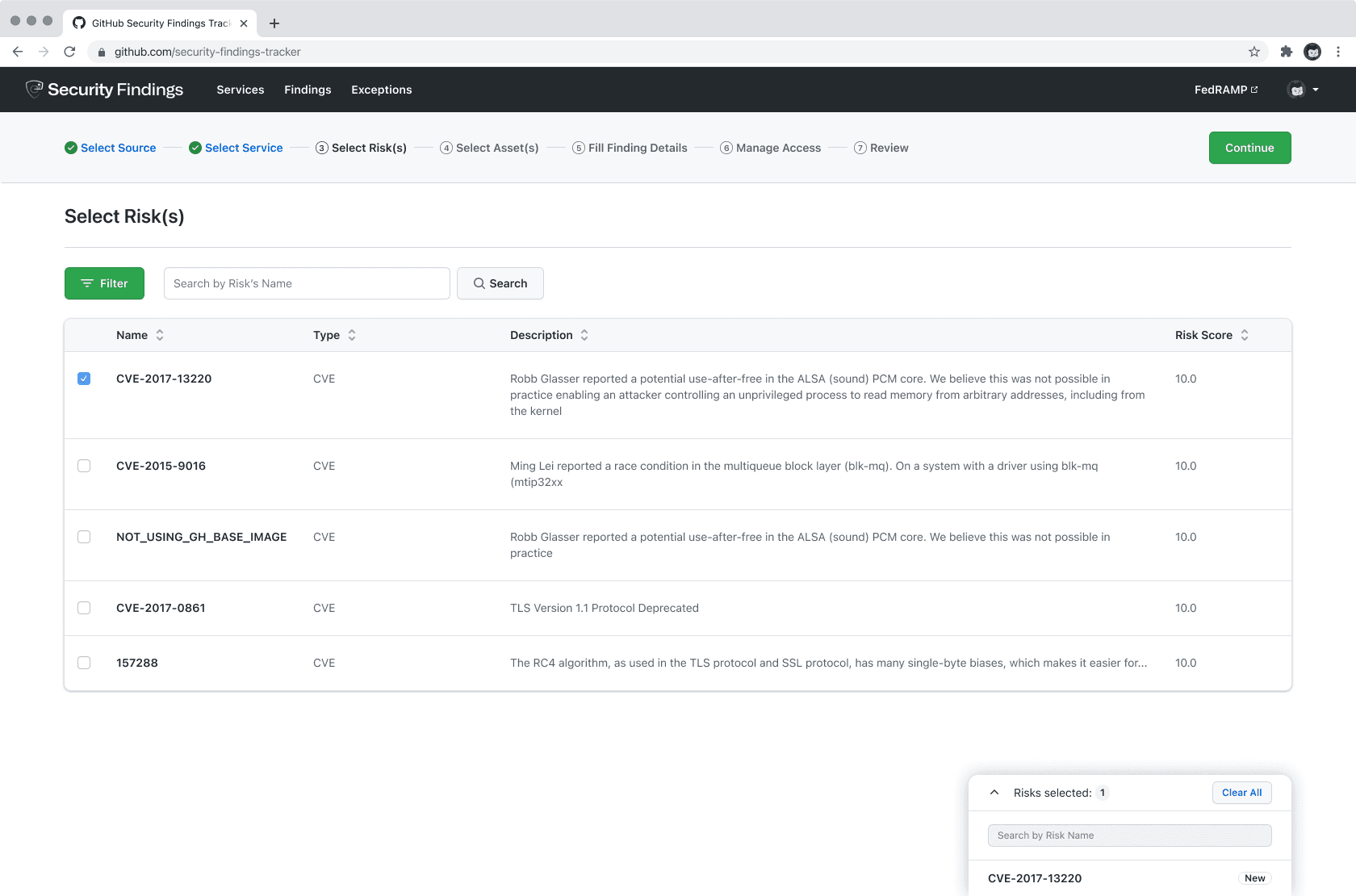Open the browser extensions puzzle icon
This screenshot has height=896, width=1356.
(1287, 52)
